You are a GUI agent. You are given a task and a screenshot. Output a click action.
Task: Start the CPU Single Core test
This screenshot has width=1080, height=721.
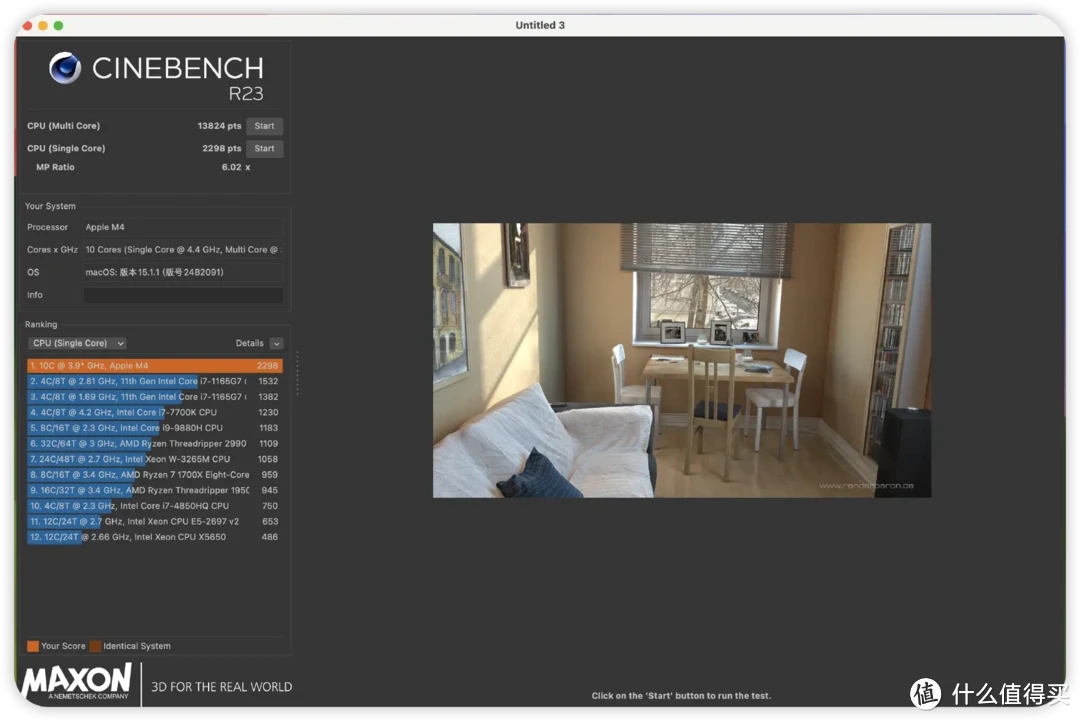[x=264, y=149]
